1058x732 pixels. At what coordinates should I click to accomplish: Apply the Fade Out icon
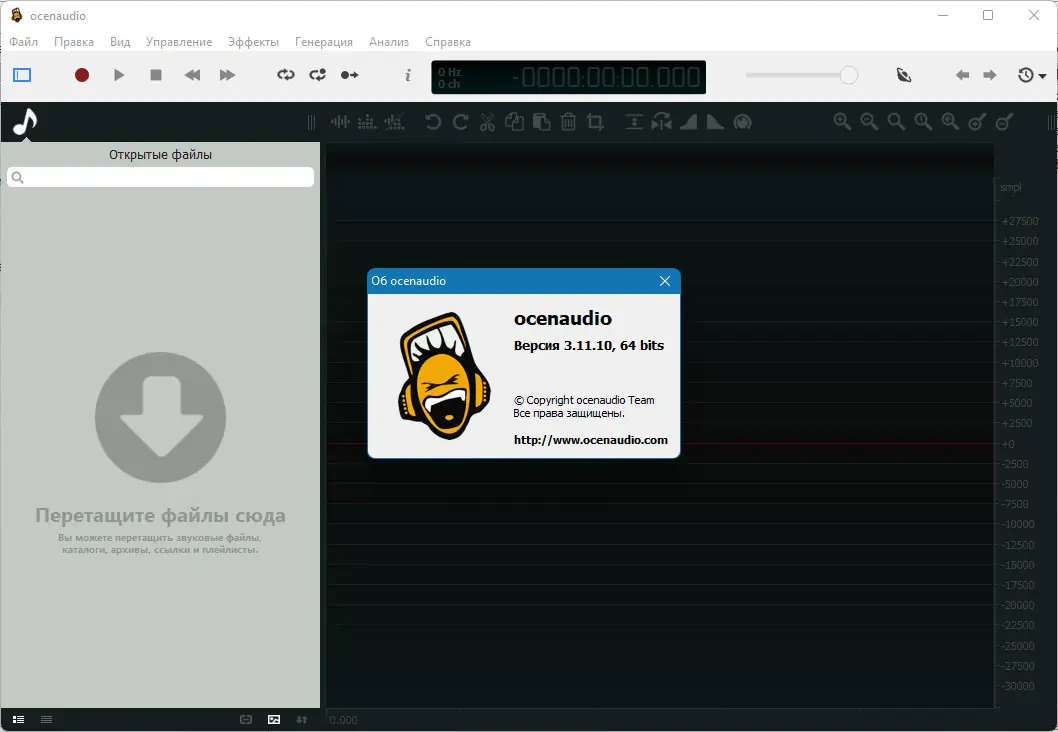pos(715,122)
